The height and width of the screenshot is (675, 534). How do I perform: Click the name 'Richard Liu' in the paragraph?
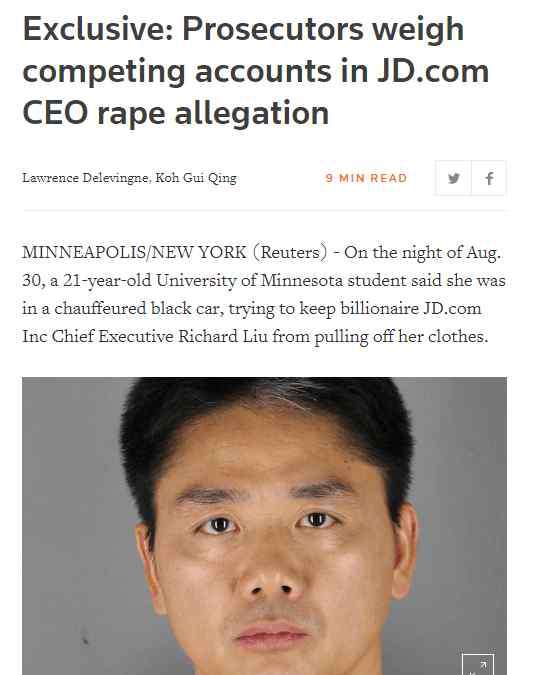point(223,336)
